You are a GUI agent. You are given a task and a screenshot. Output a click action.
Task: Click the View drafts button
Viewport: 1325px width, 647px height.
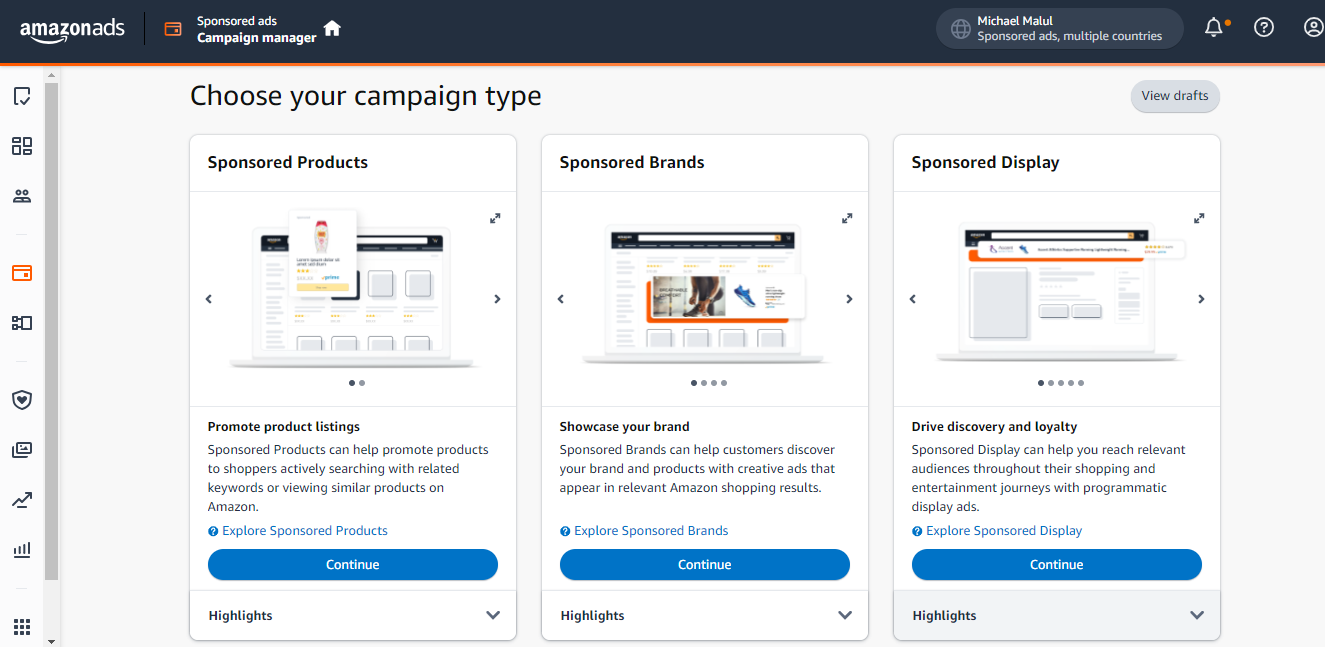tap(1175, 96)
